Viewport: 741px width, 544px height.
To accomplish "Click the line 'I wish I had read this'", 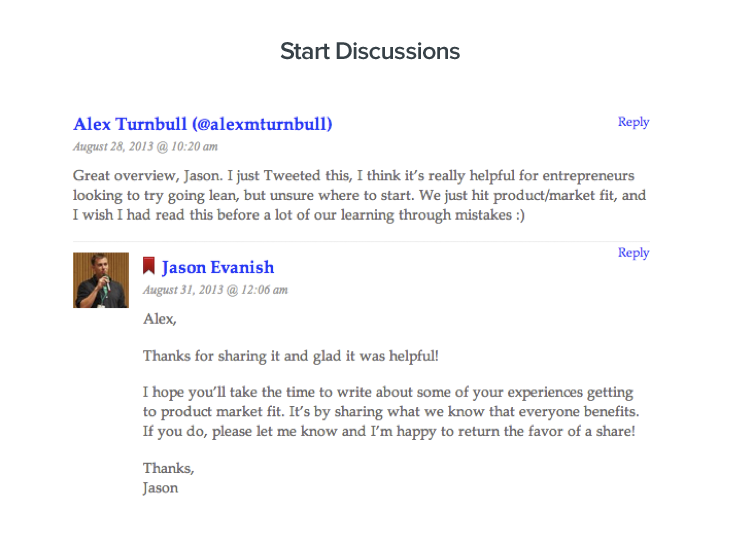I will coord(299,215).
